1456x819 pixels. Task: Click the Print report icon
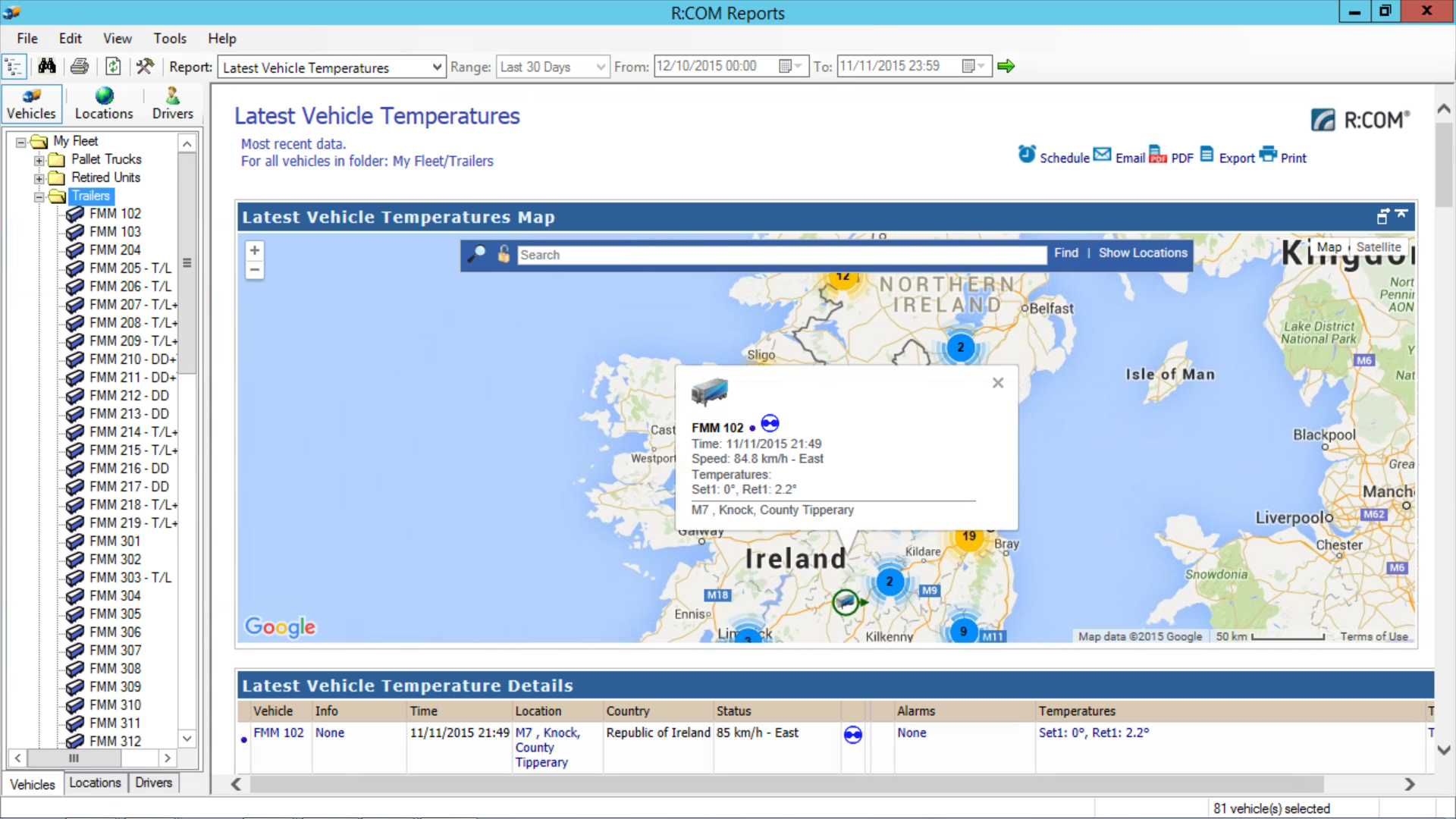click(x=1268, y=154)
